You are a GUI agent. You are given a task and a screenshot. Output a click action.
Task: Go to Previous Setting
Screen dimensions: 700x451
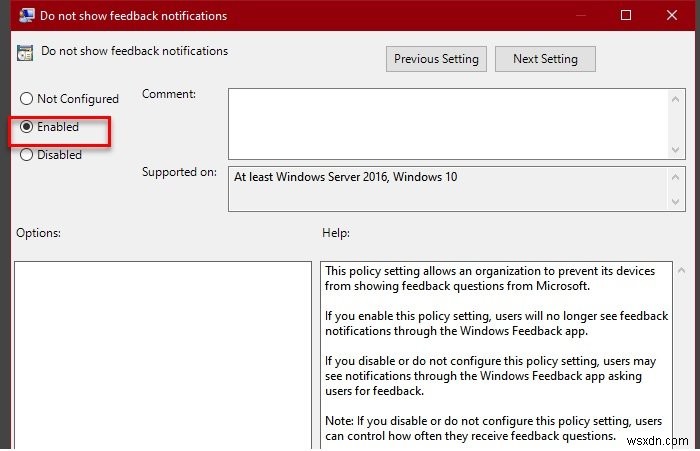437,59
